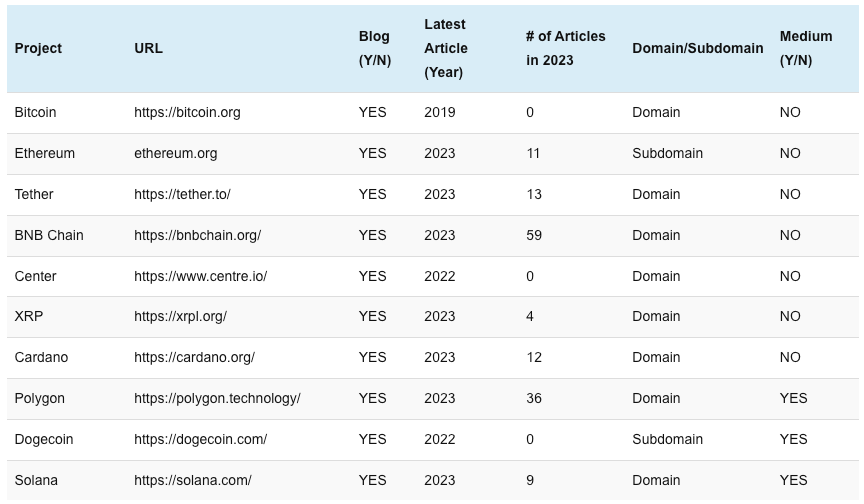Visit the https://cardano.org/ link
The width and height of the screenshot is (864, 504).
(x=194, y=358)
